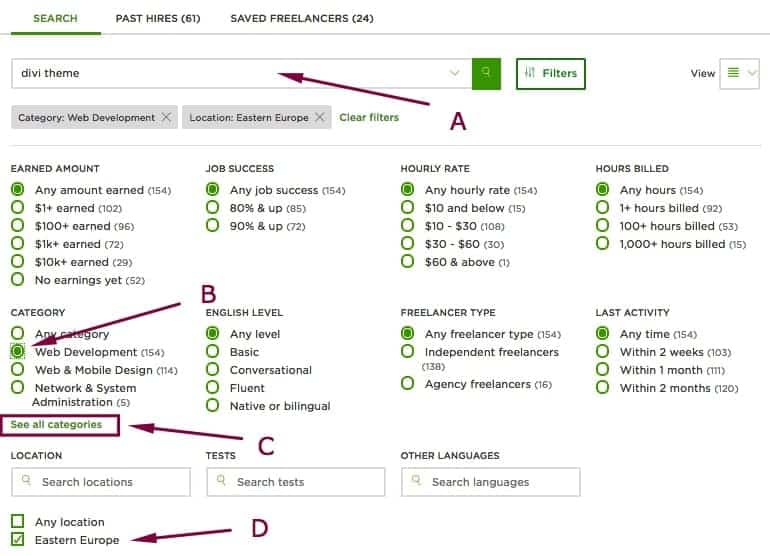Open the Filters button with sliders icon
Viewport: 770px width, 556px height.
[551, 73]
